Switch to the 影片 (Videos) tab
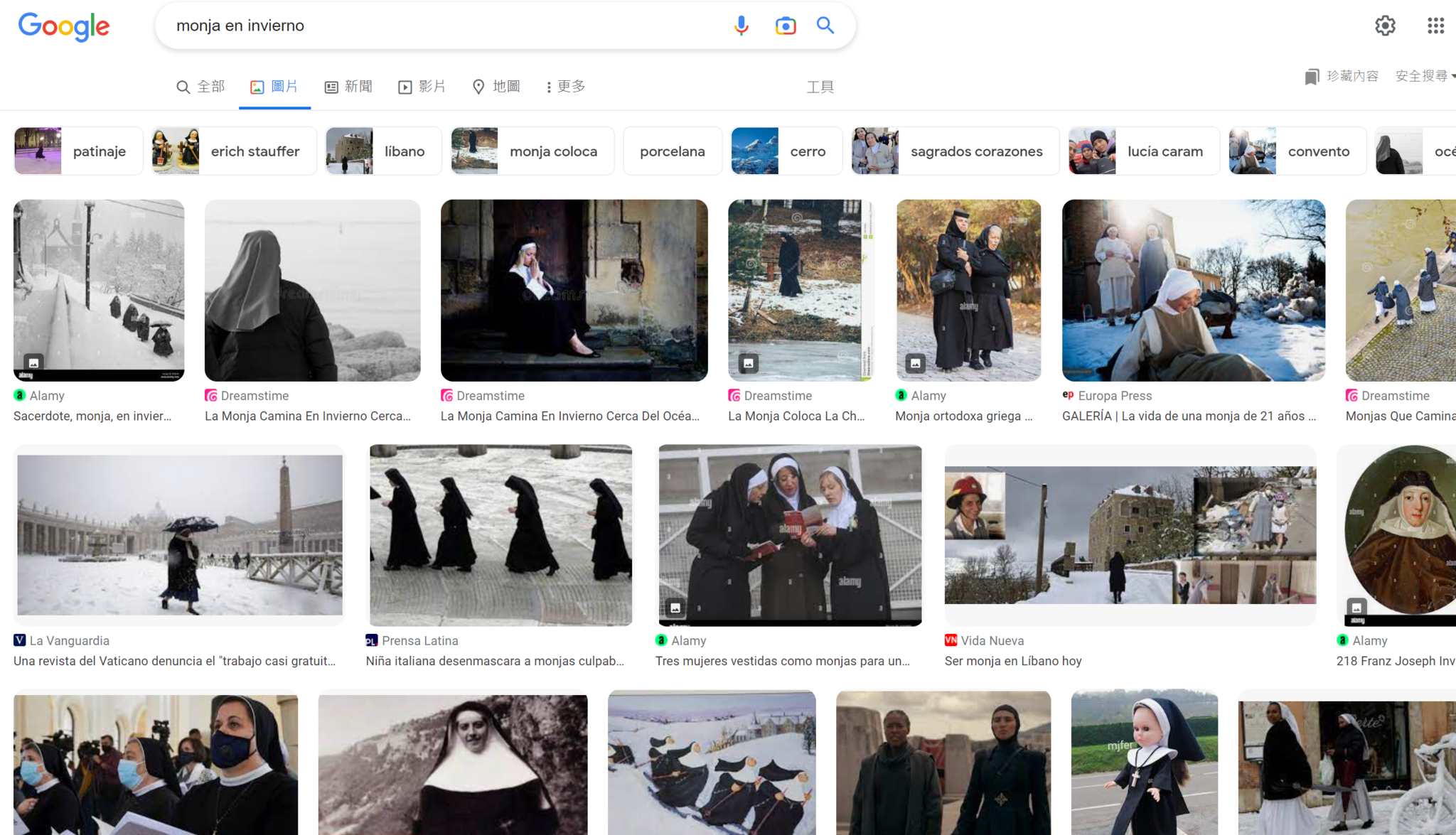This screenshot has width=1456, height=835. tap(422, 87)
